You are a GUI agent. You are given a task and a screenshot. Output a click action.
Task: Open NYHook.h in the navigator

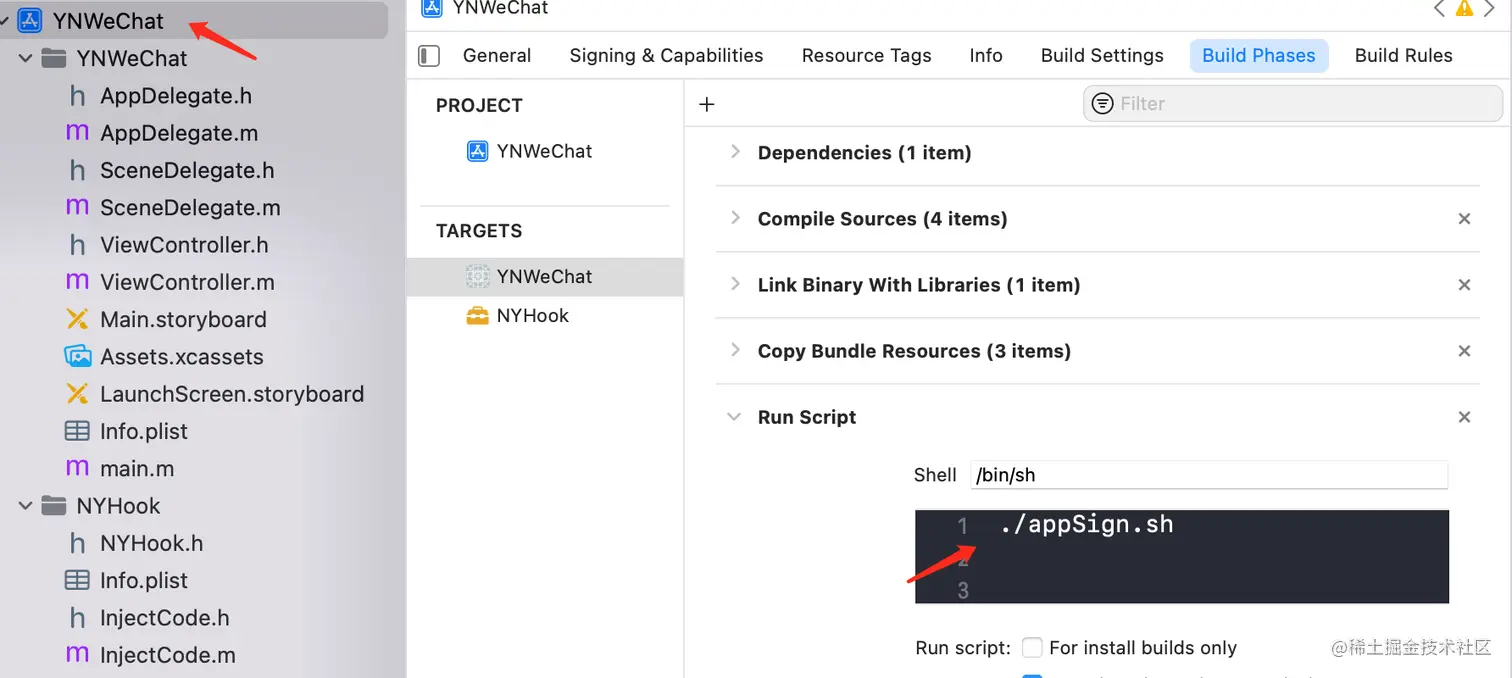[152, 543]
